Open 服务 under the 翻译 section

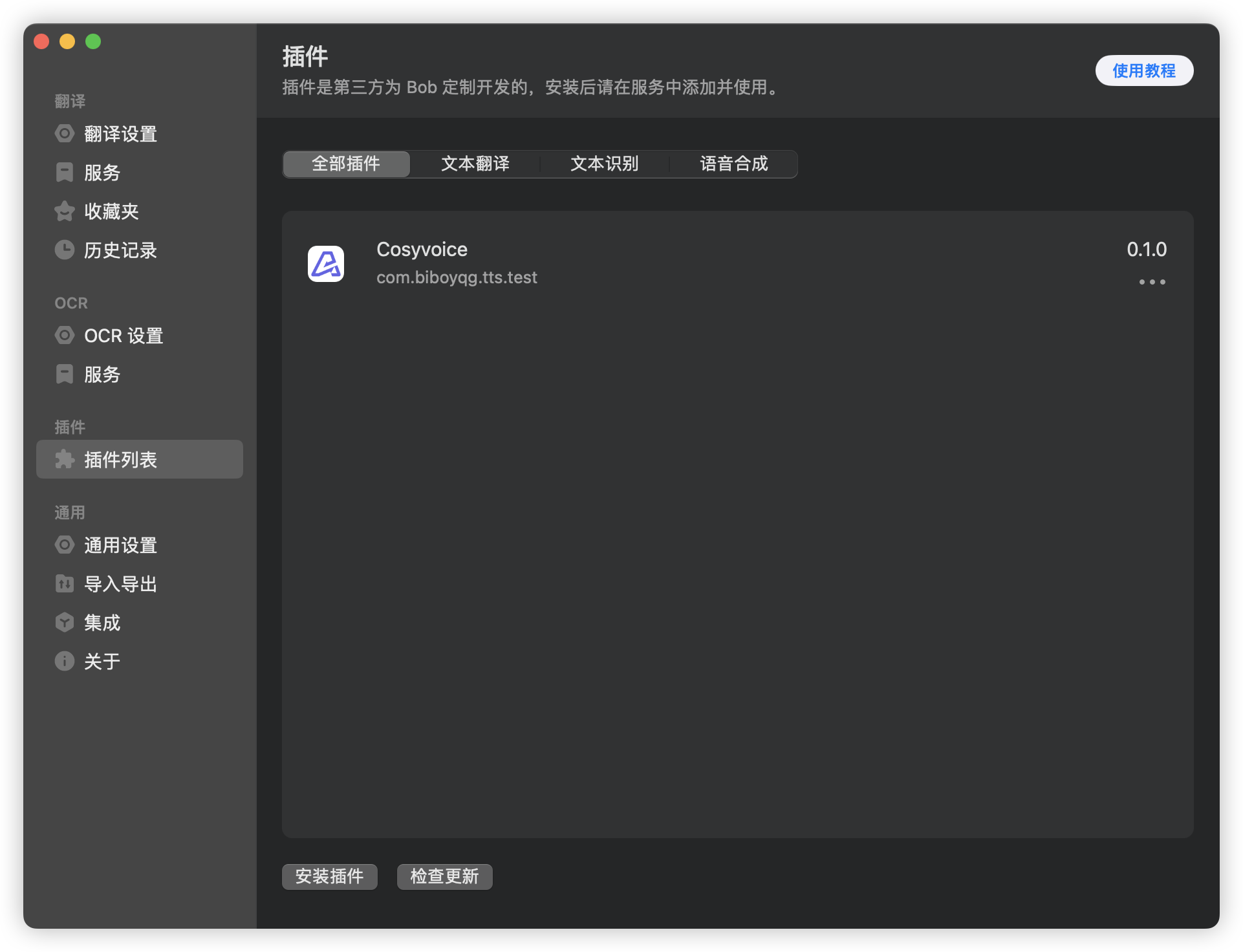tap(102, 173)
